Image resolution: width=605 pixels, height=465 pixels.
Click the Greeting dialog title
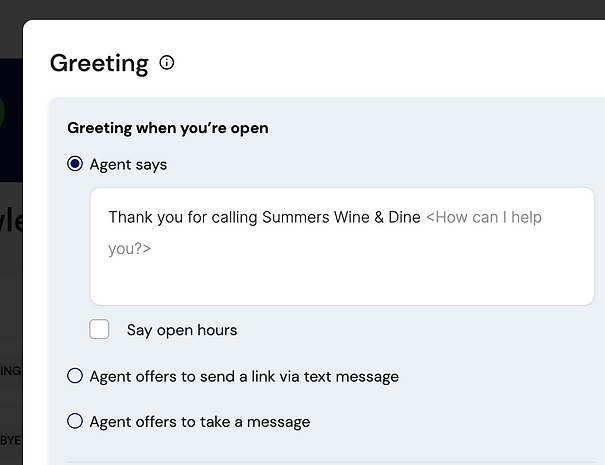99,64
